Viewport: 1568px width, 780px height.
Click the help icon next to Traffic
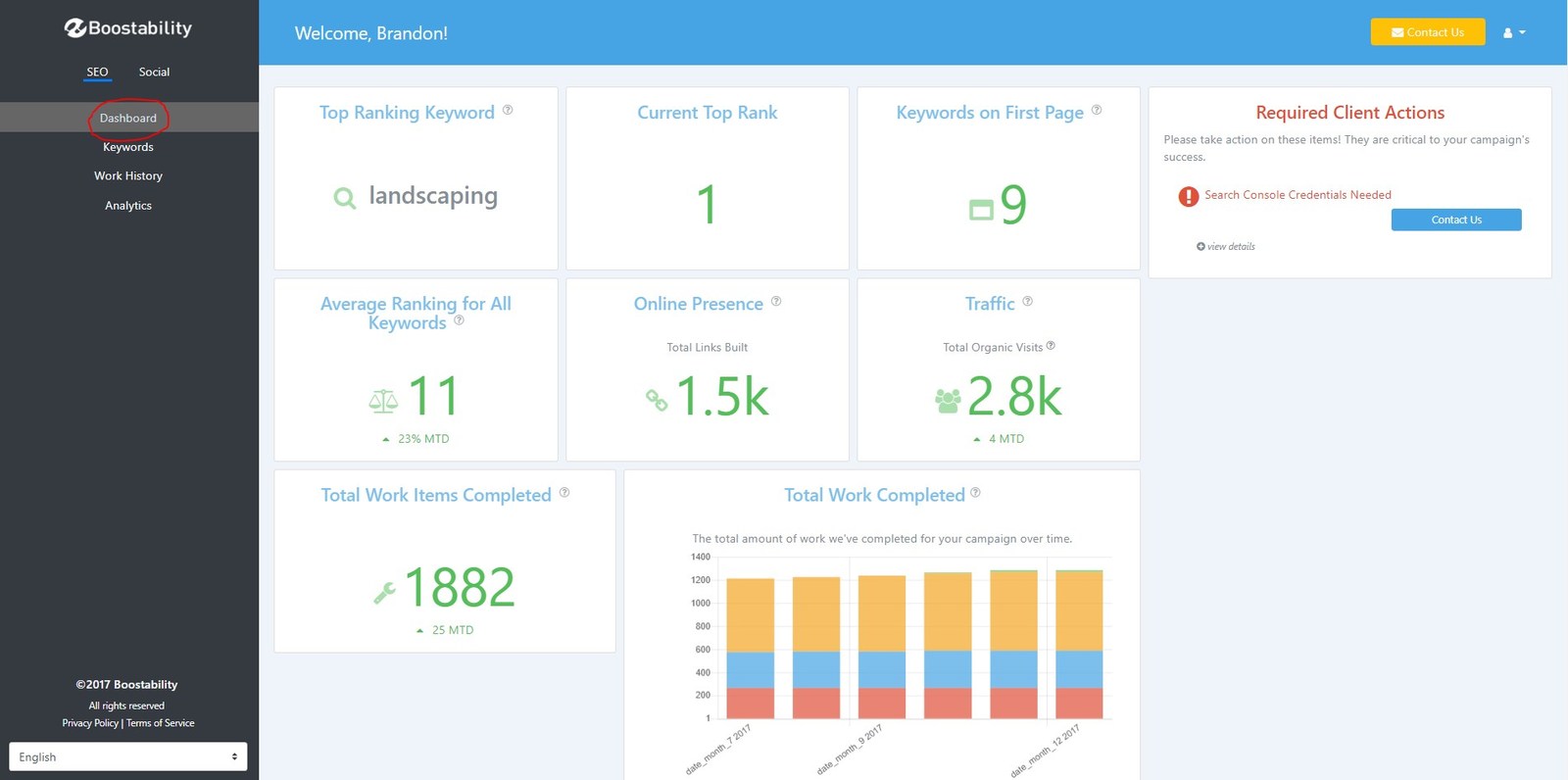(x=1027, y=301)
